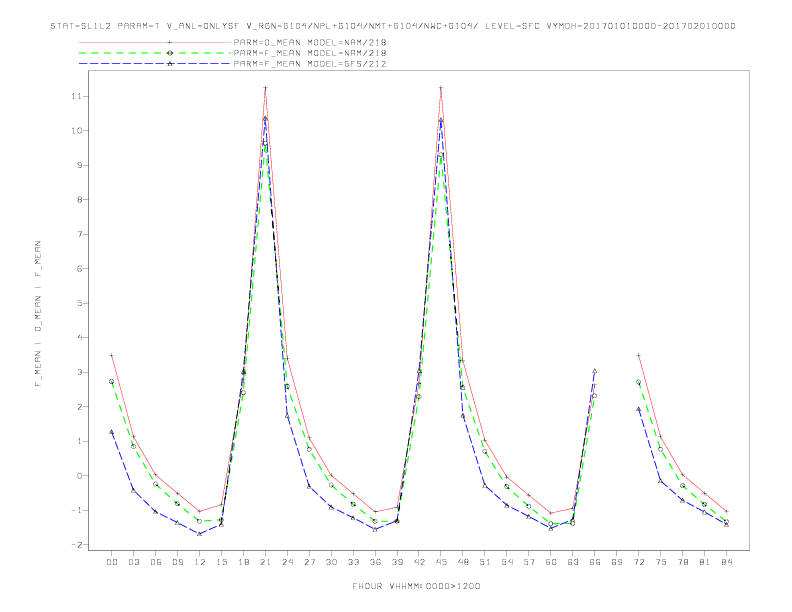Click x-axis tick label 03
Viewport: 792px width, 612px height.
point(133,562)
